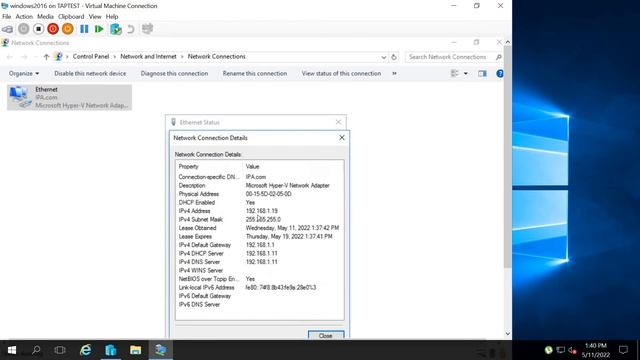This screenshot has width=640, height=360.
Task: Click the volume icon in the system tray
Action: point(572,350)
